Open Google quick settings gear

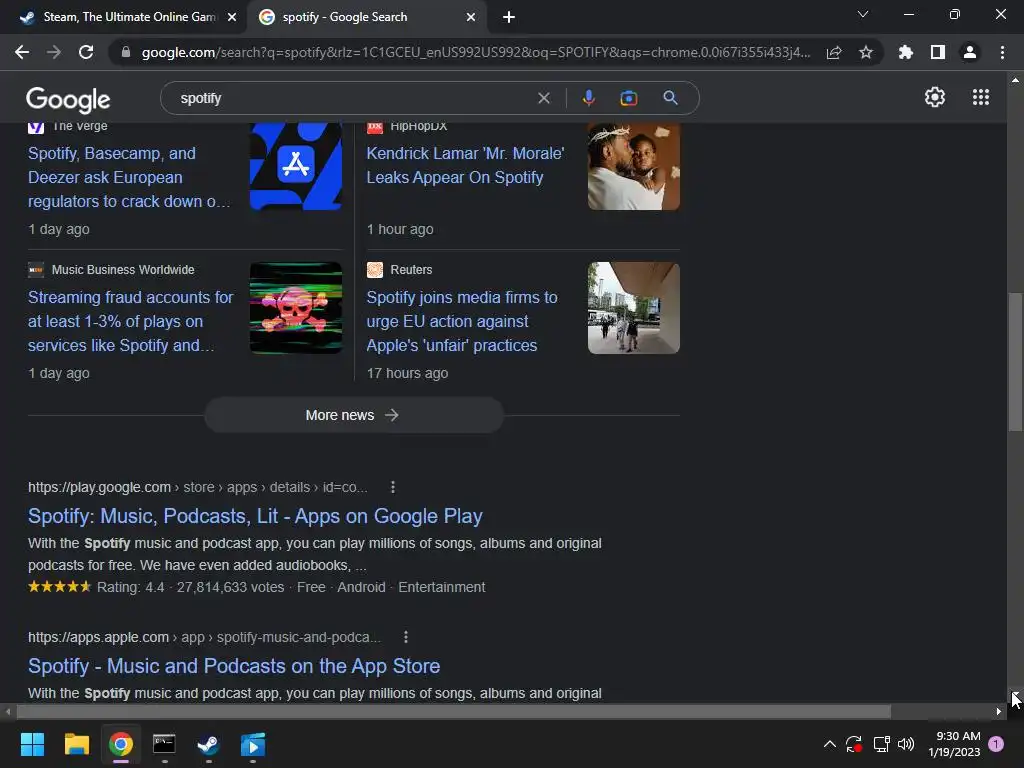point(935,97)
